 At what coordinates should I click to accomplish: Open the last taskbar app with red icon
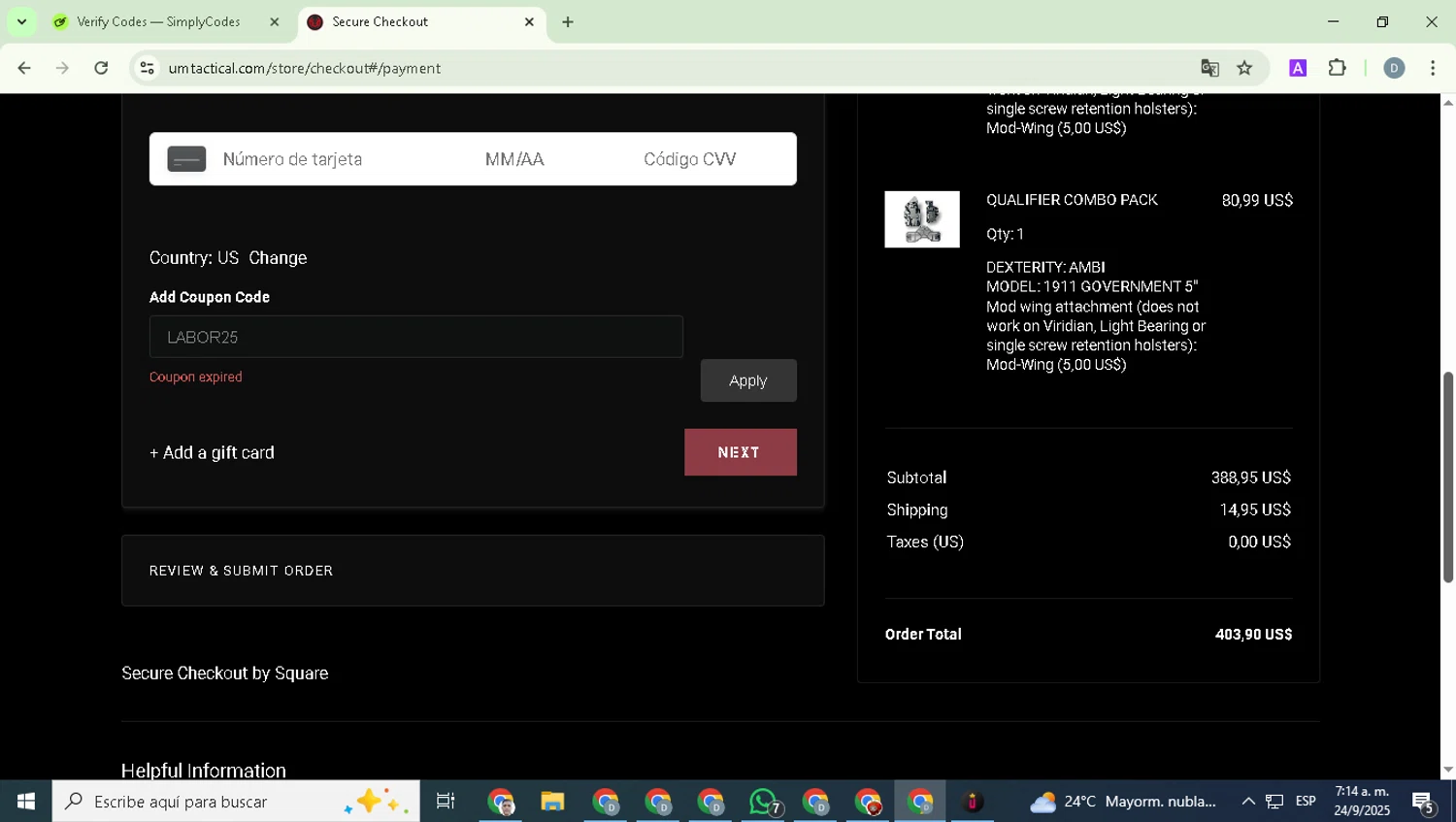click(x=972, y=802)
